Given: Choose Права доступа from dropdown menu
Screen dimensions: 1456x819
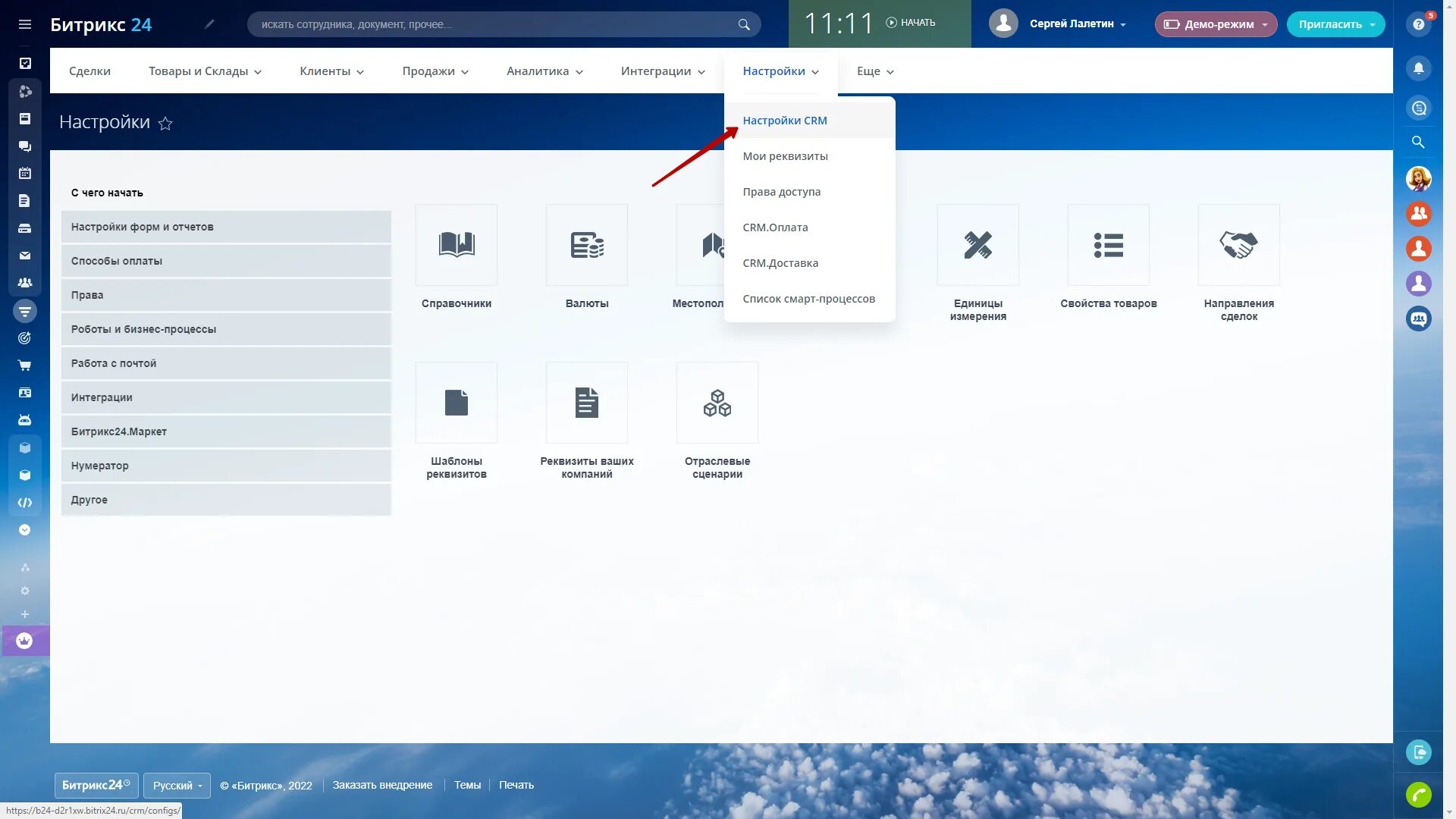Looking at the screenshot, I should tap(781, 192).
